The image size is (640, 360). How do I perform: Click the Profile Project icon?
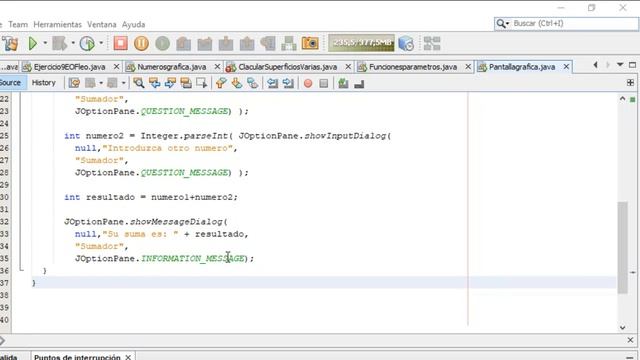pyautogui.click(x=87, y=43)
